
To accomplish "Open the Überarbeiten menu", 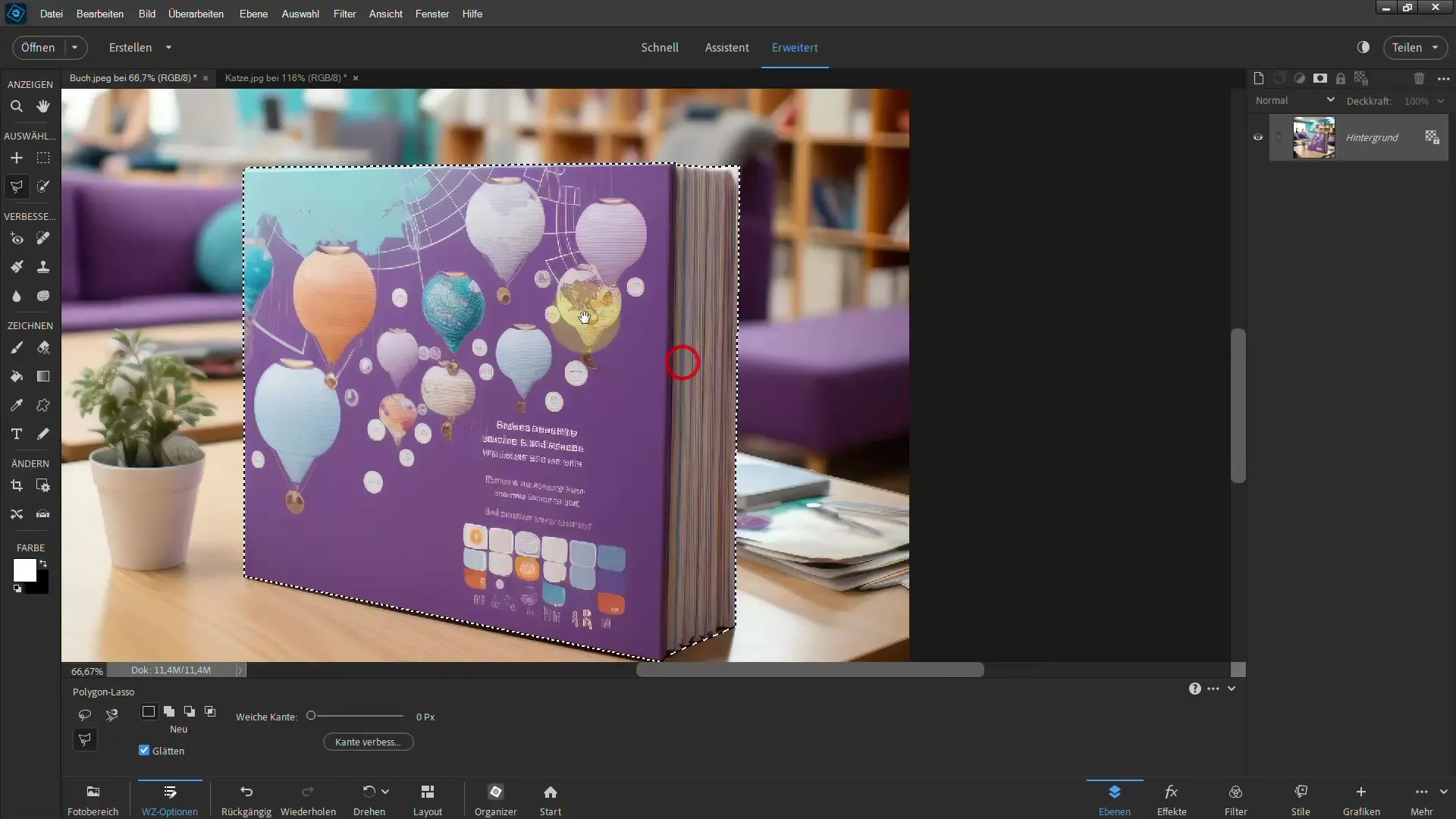I will pos(196,14).
